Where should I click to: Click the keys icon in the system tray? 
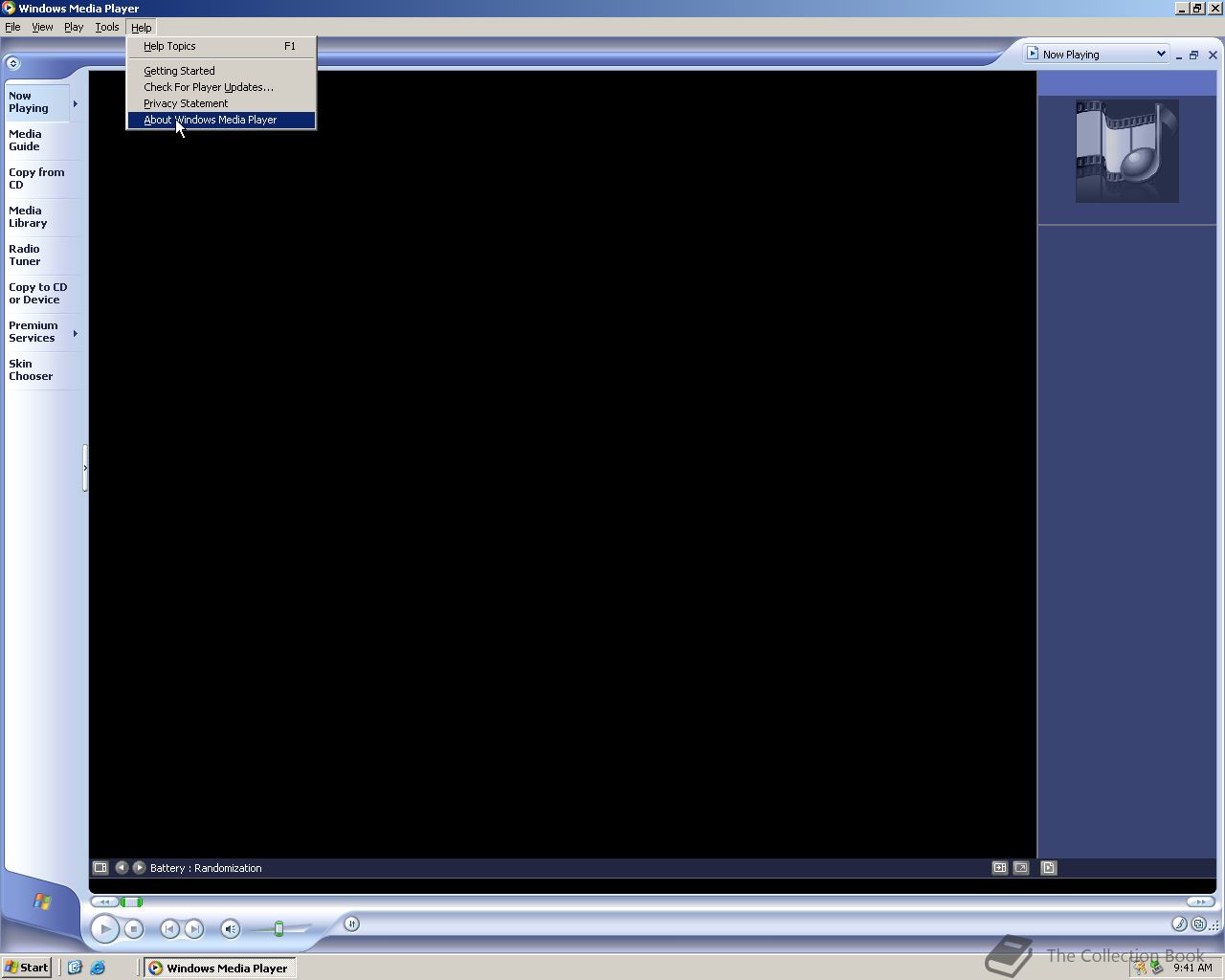(x=1140, y=968)
